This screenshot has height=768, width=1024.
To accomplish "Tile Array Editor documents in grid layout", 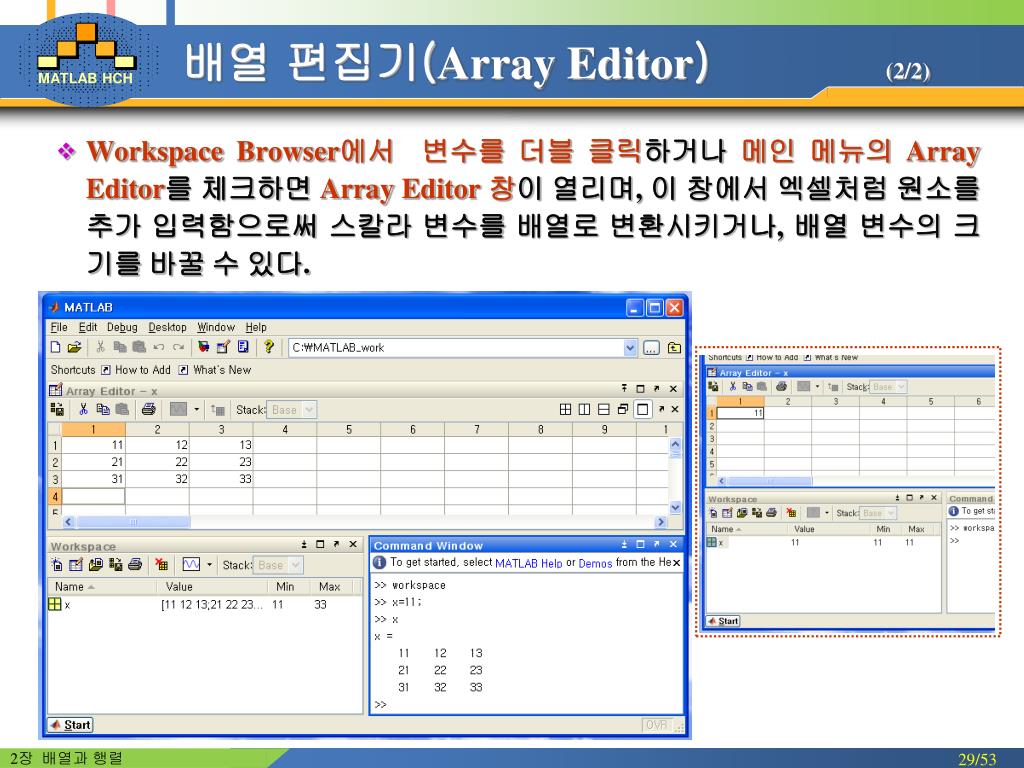I will [566, 409].
